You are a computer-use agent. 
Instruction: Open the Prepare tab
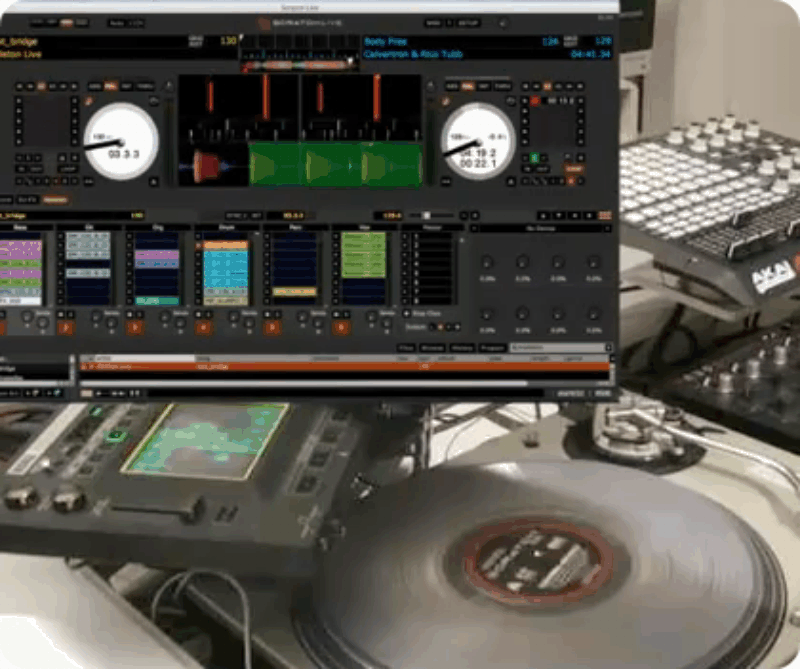492,347
